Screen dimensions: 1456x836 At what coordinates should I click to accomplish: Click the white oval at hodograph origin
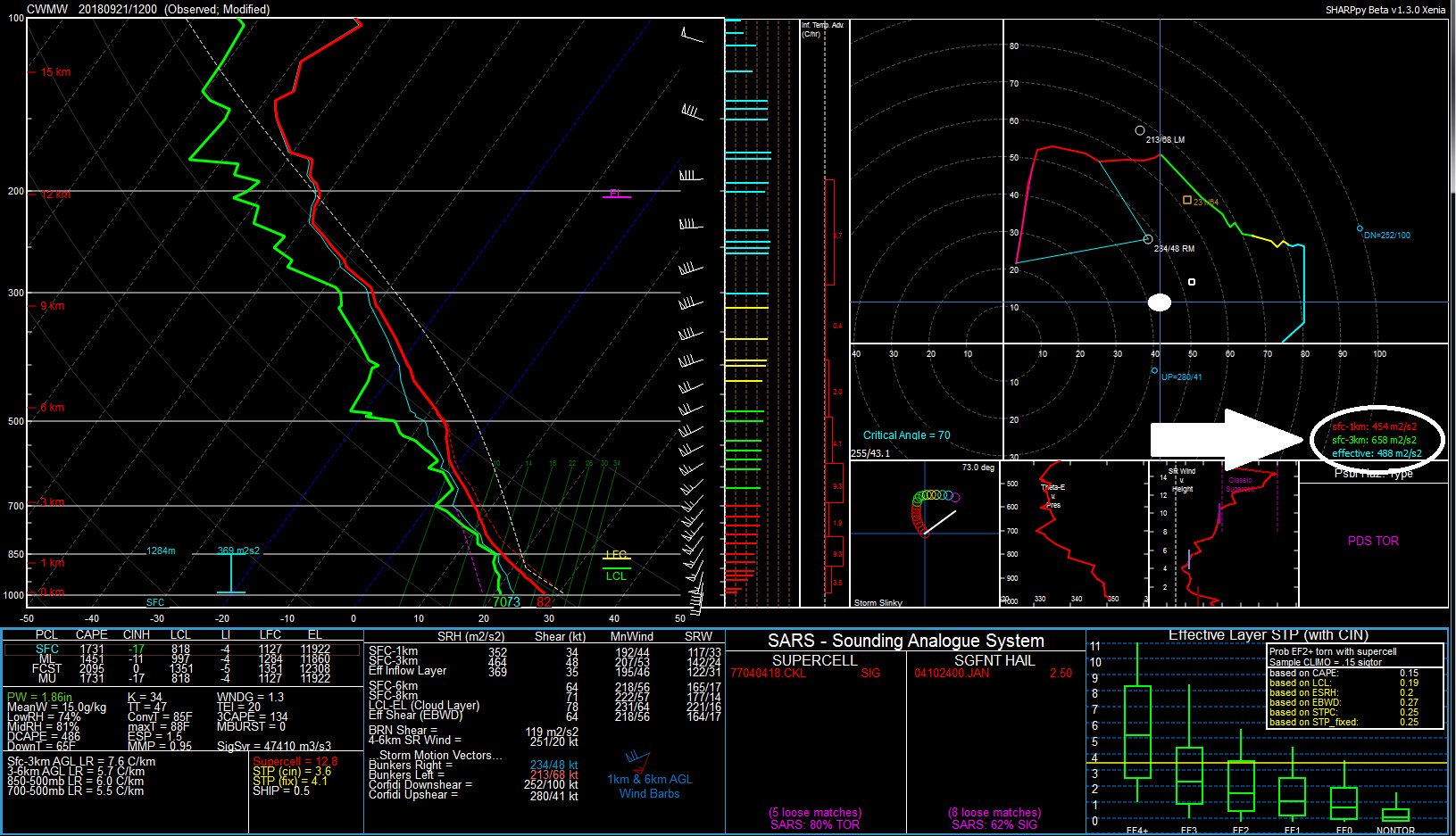[1159, 302]
